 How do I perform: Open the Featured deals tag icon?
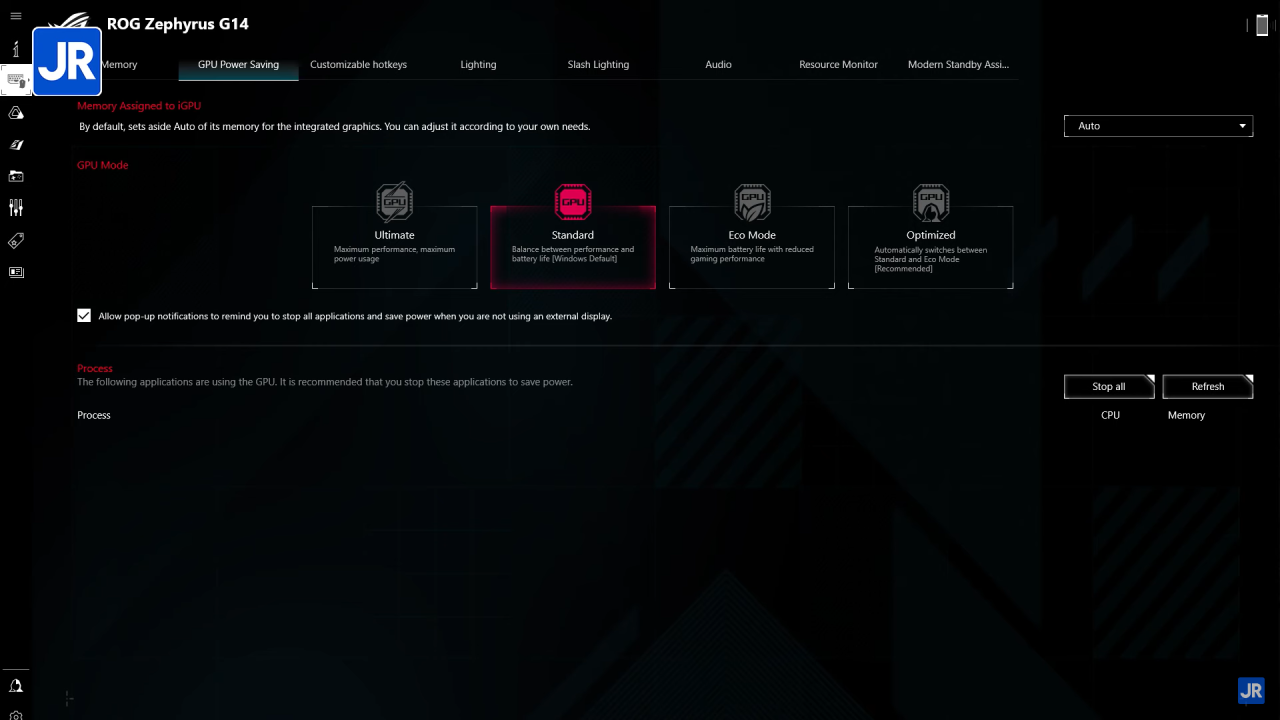[16, 240]
